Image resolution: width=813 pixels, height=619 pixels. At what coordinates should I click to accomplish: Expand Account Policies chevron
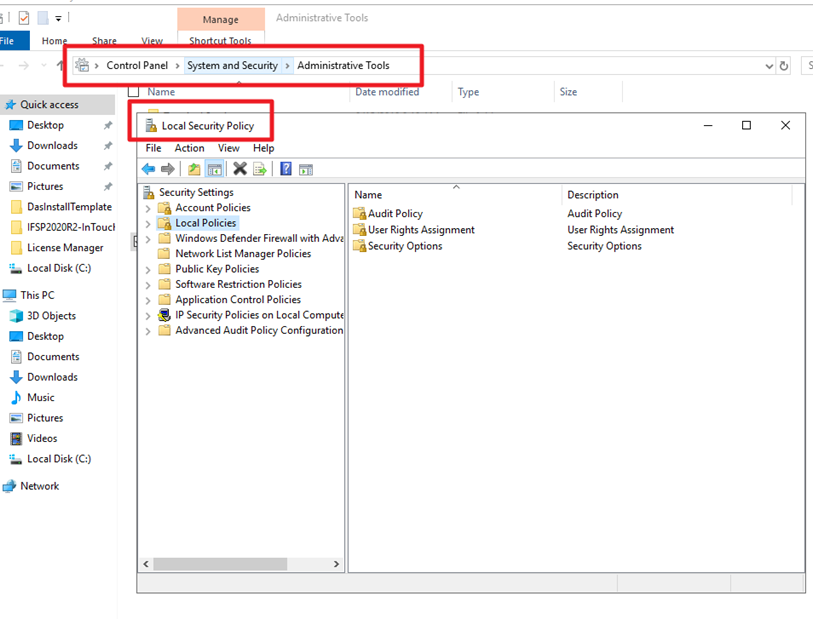(148, 208)
